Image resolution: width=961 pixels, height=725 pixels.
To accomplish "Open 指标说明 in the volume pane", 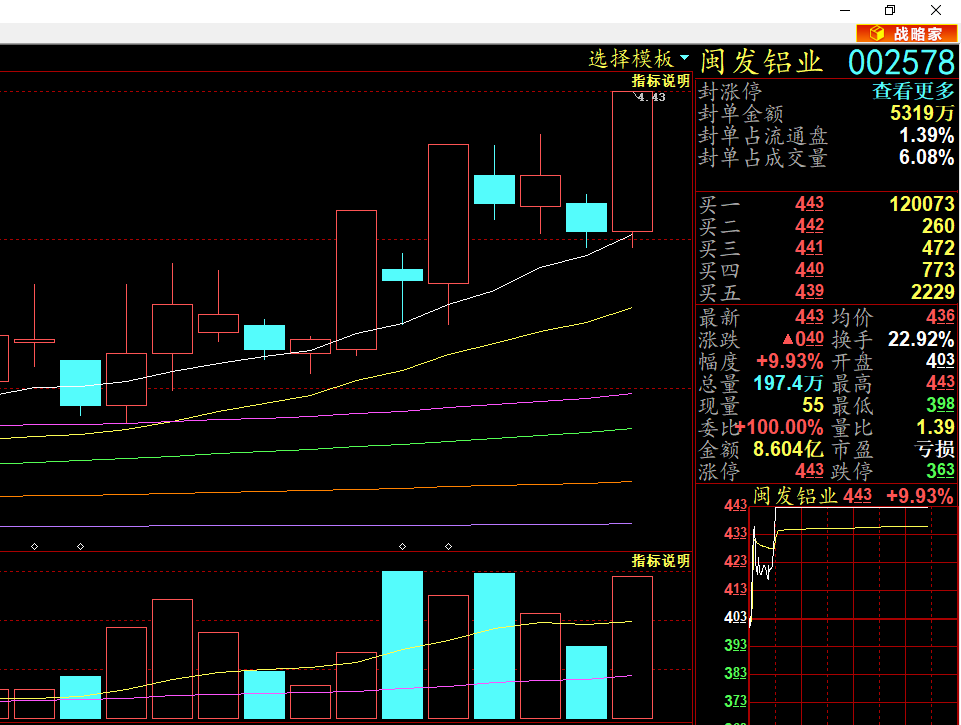I will tap(661, 561).
